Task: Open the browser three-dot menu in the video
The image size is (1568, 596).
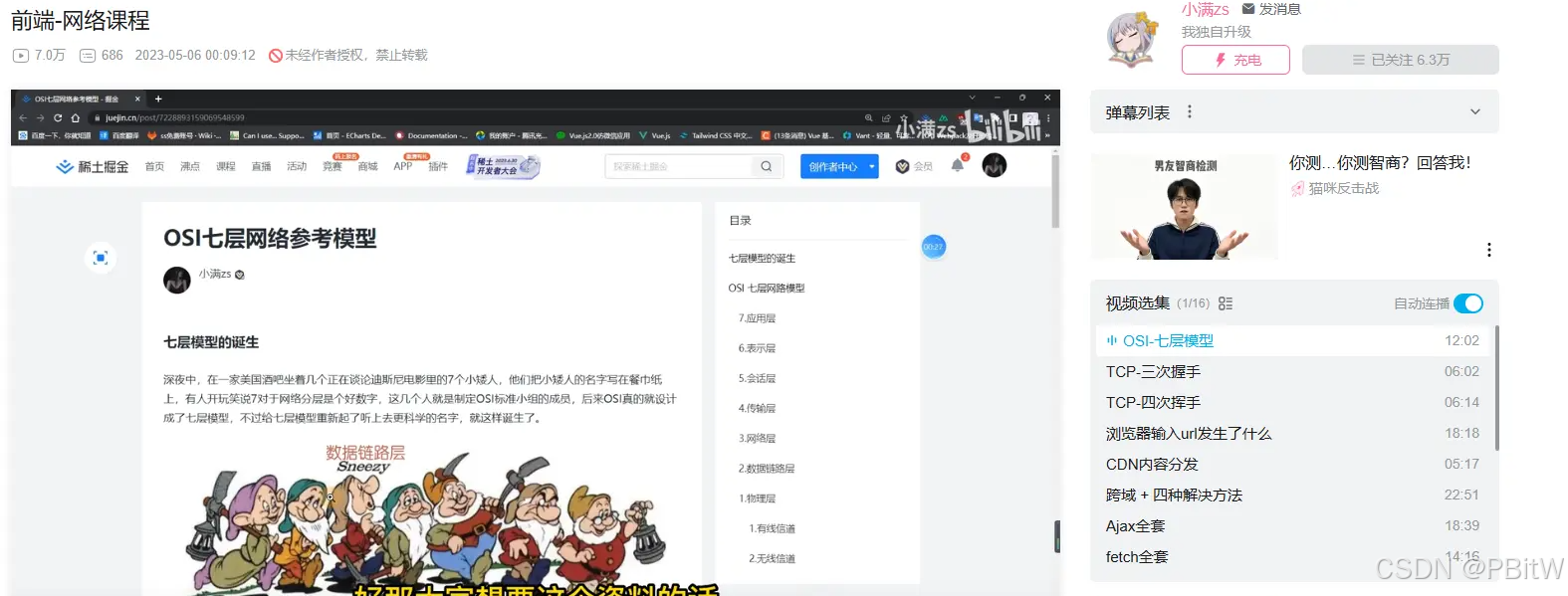Action: [1047, 117]
